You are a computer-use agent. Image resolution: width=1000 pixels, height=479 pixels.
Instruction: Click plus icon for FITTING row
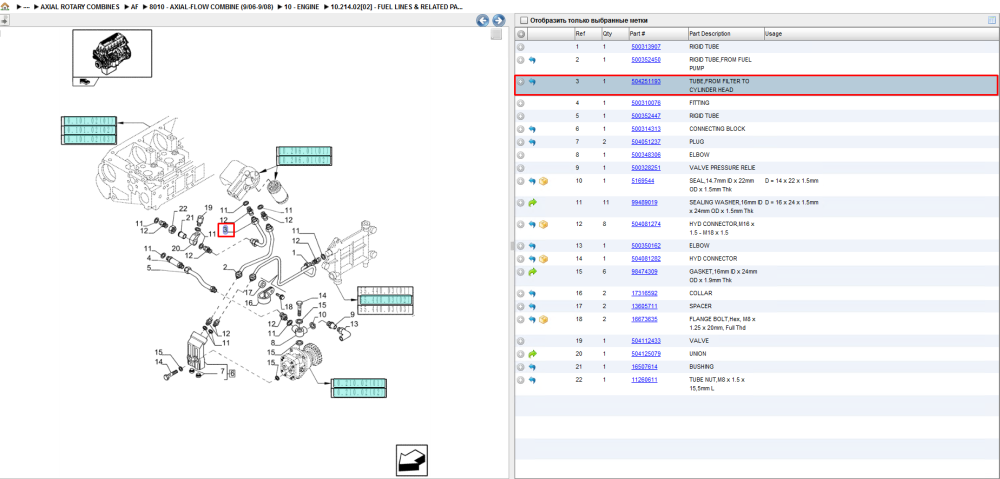[520, 103]
